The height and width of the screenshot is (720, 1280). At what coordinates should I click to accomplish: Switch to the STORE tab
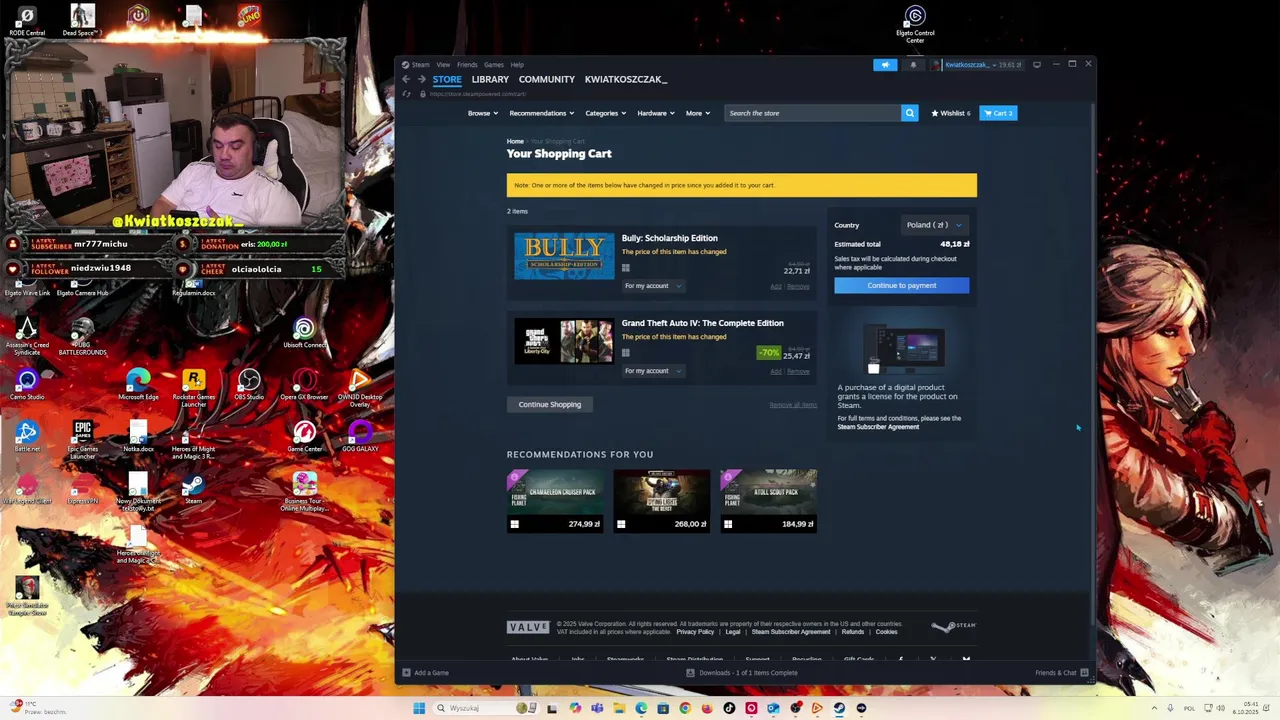pyautogui.click(x=447, y=79)
